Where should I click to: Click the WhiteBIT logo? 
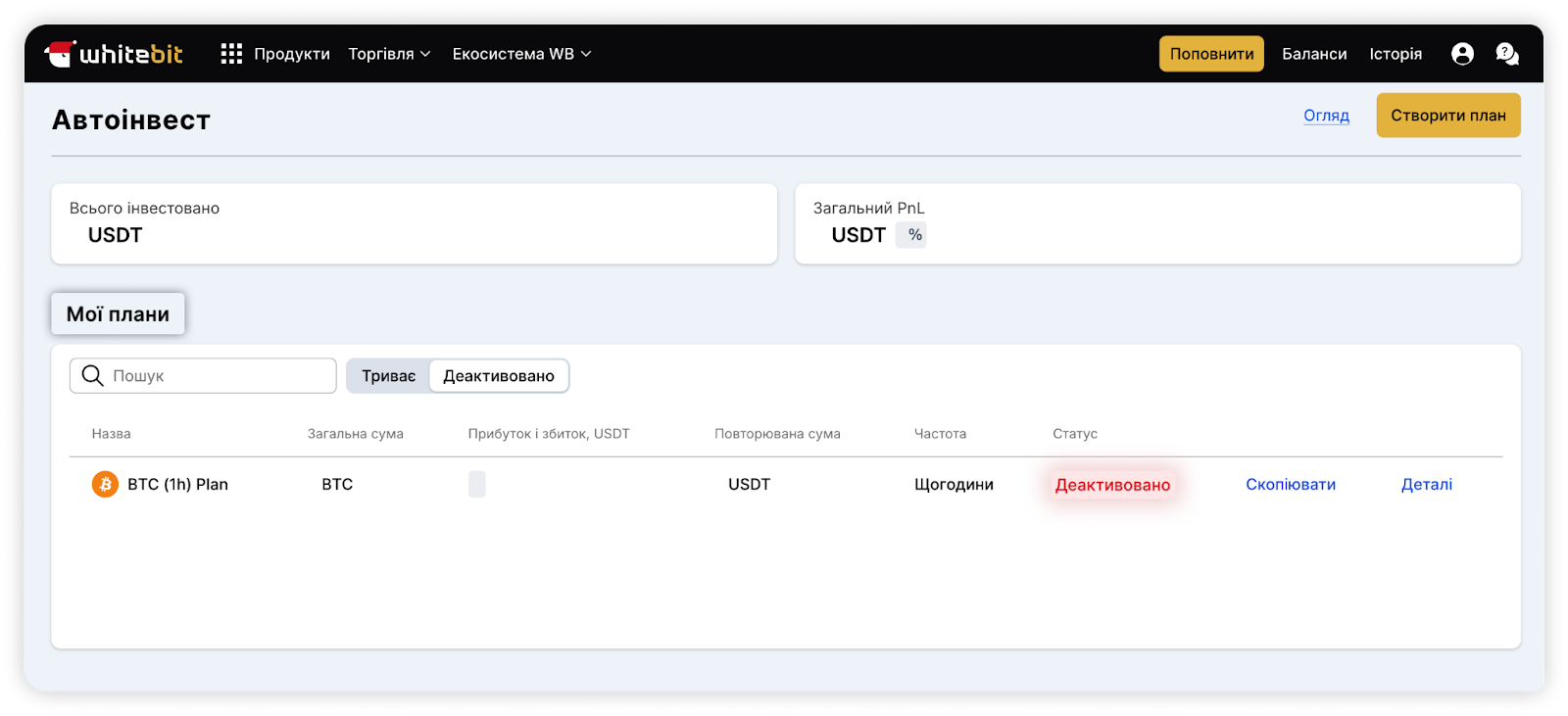click(115, 54)
